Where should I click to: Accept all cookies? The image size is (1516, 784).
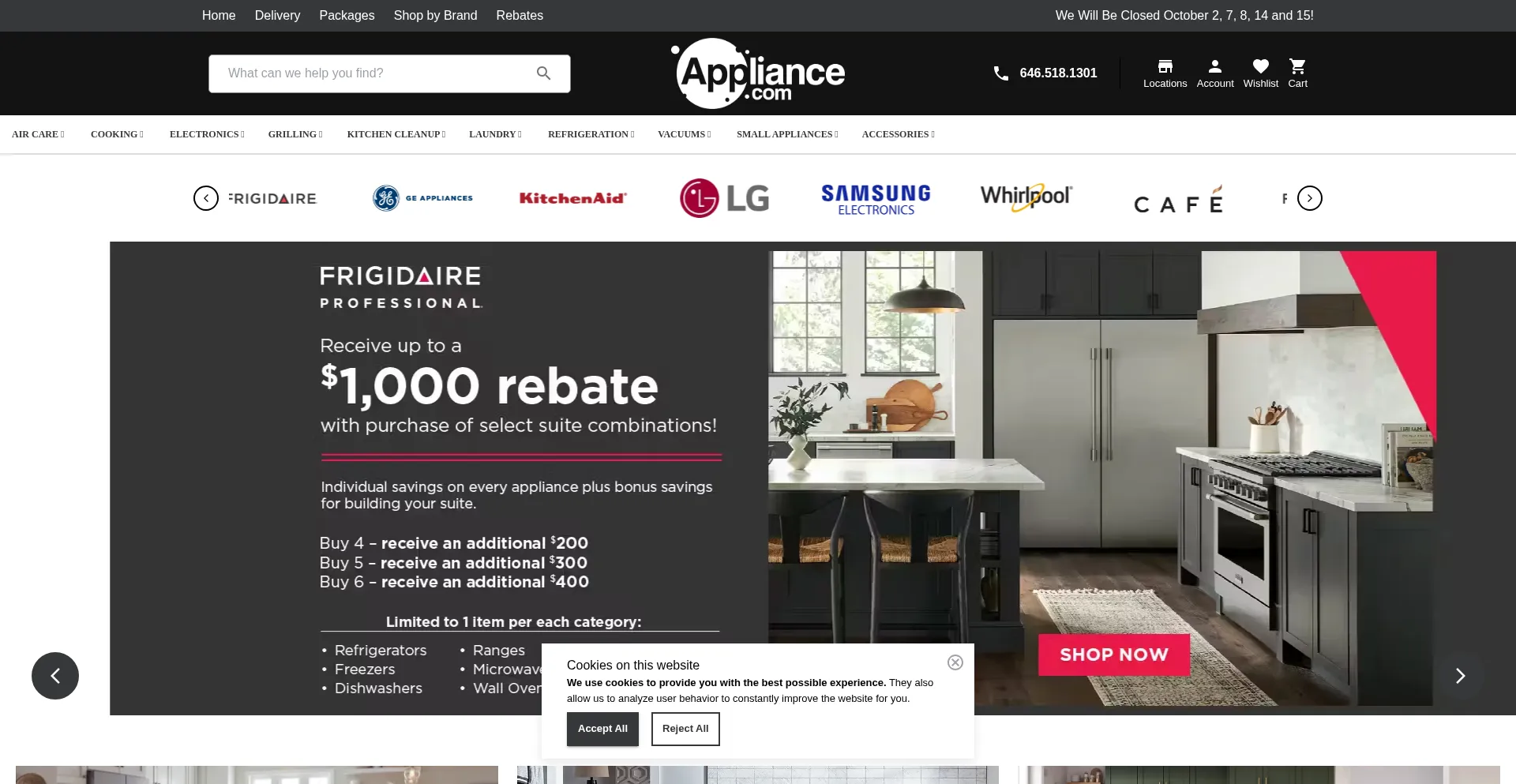click(x=602, y=729)
